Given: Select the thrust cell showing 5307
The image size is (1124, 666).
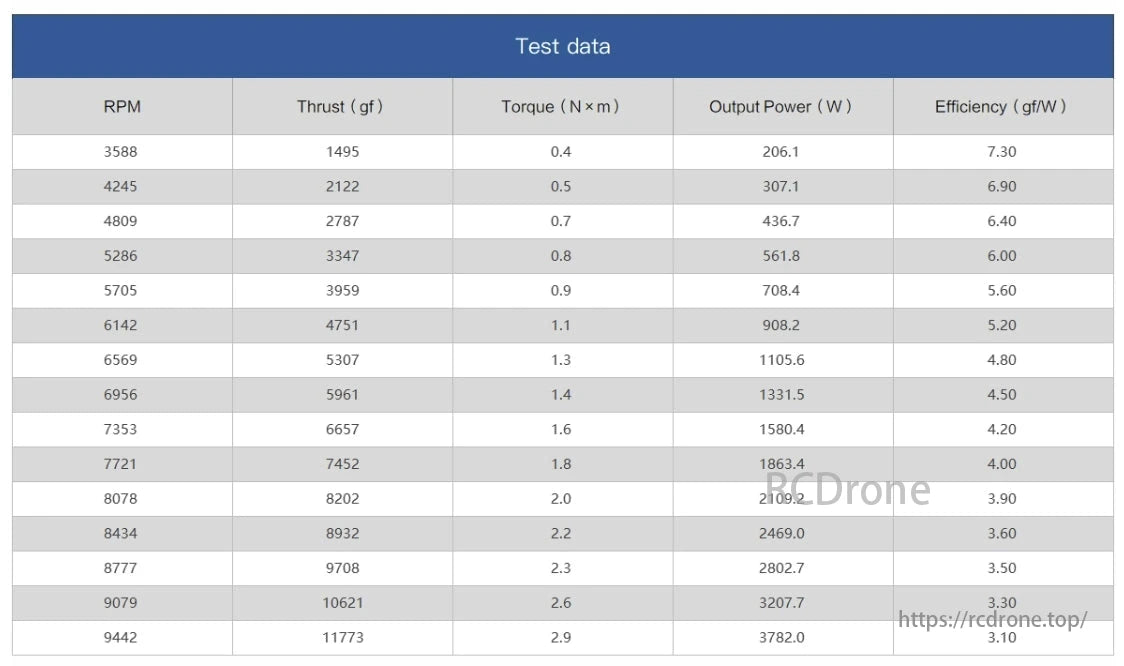Looking at the screenshot, I should point(342,360).
